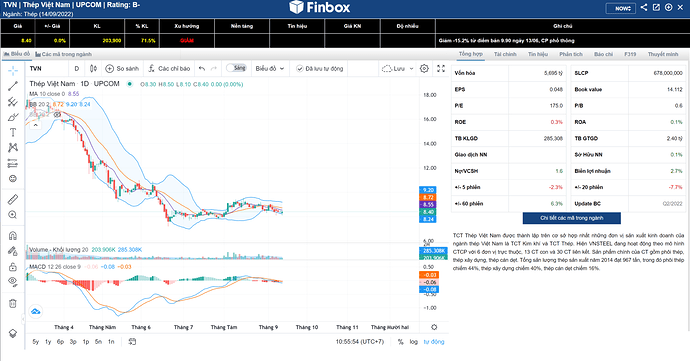This screenshot has height=361, width=690.
Task: Click the circled plus add icon
Action: click(x=668, y=7)
